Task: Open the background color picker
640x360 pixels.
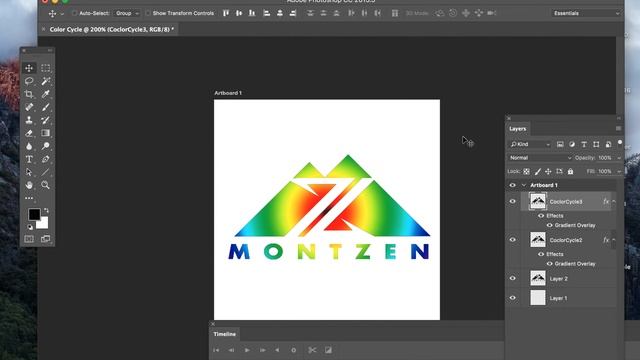Action: click(x=44, y=224)
